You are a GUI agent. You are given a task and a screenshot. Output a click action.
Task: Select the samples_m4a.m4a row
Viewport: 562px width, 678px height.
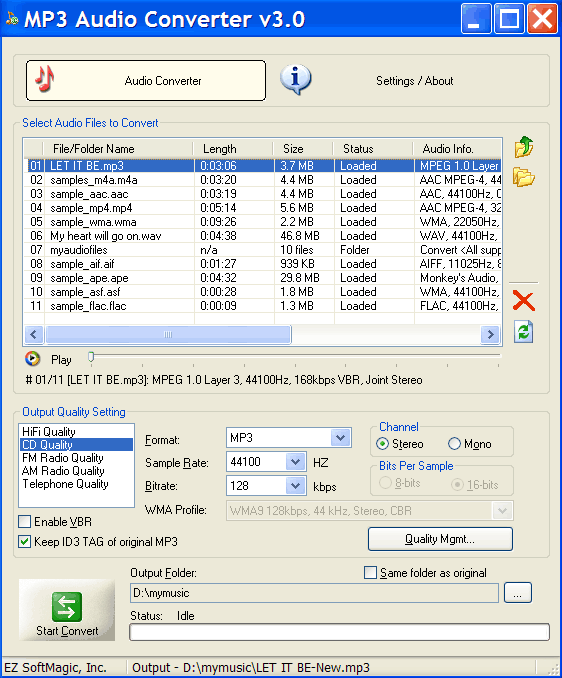tap(263, 180)
